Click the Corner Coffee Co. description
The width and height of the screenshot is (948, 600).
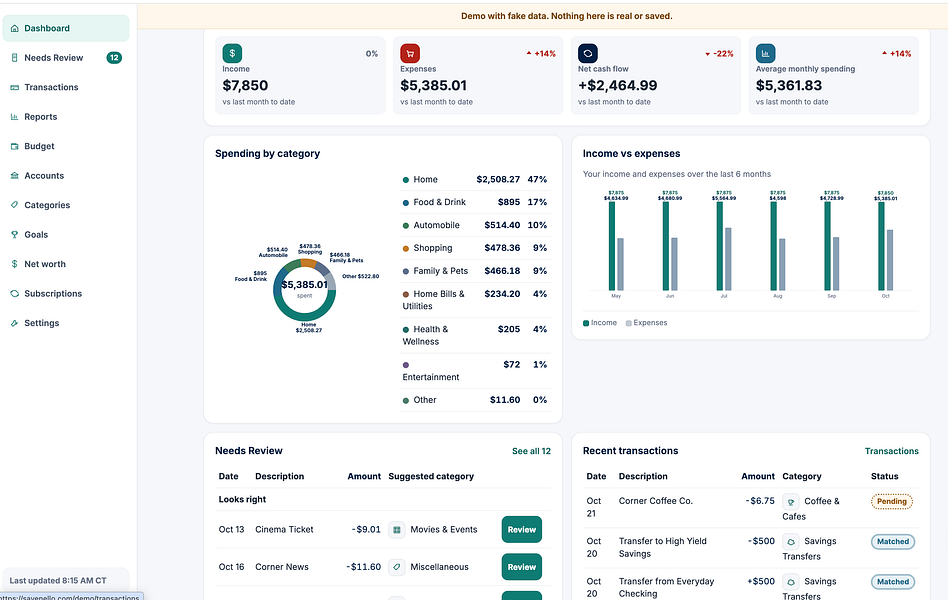(655, 501)
